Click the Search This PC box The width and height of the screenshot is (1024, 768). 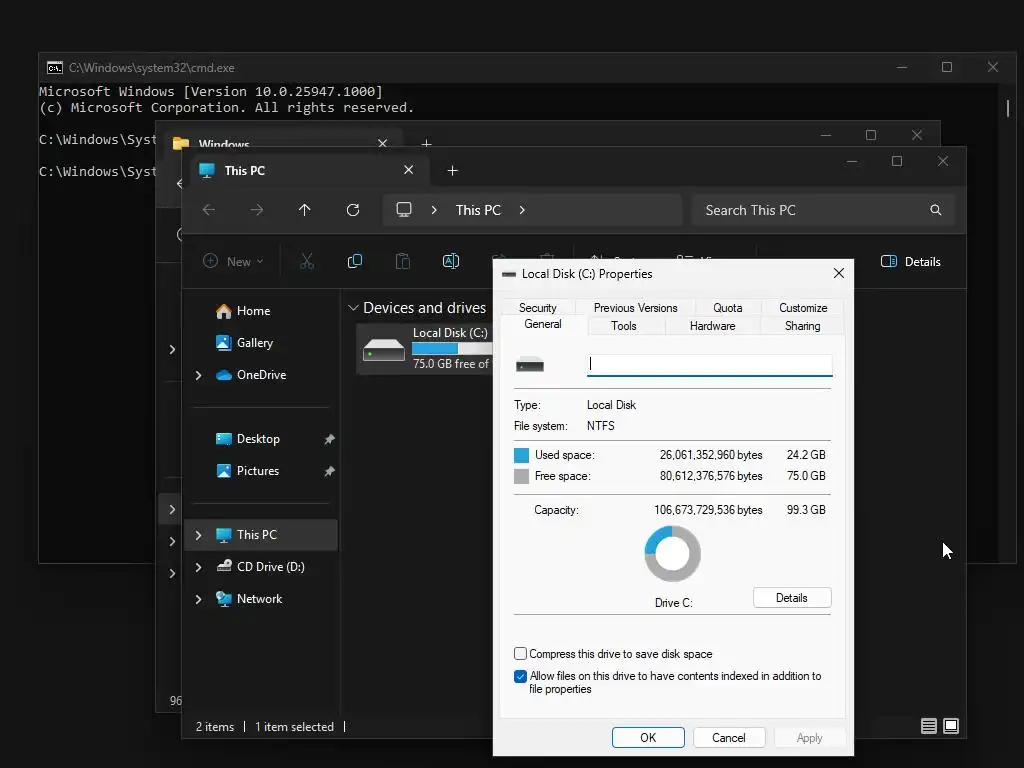(x=823, y=210)
